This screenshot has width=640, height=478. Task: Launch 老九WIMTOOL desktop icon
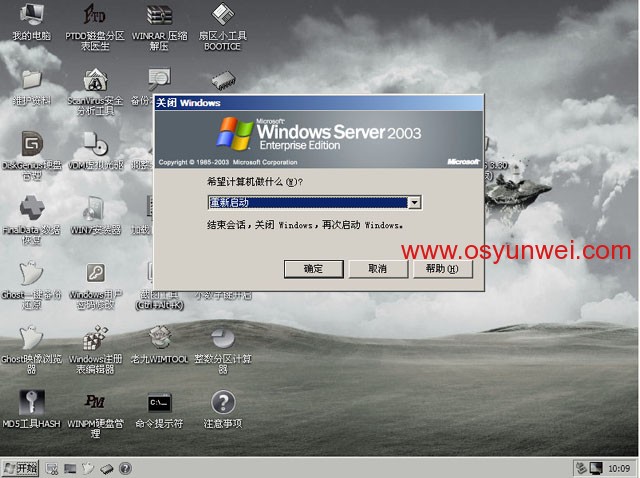coord(159,345)
